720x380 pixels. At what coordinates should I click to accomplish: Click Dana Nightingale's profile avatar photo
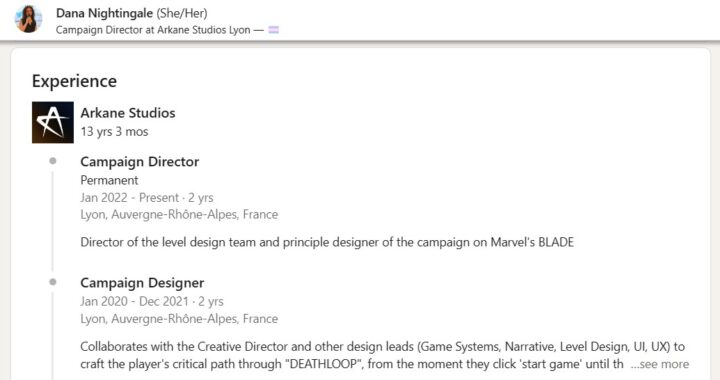(28, 19)
